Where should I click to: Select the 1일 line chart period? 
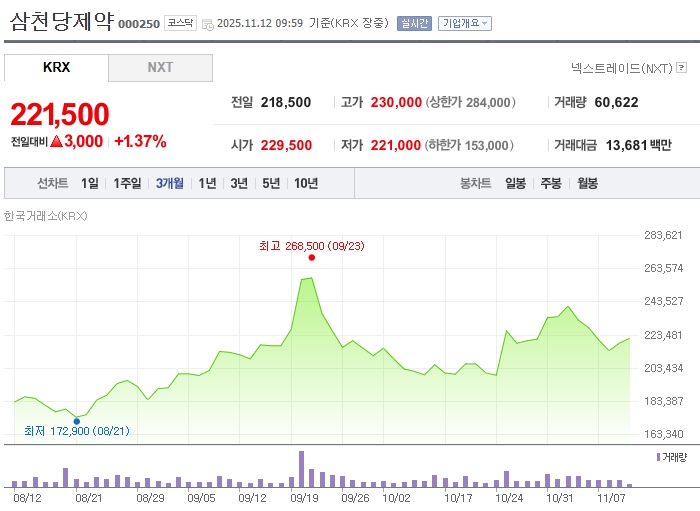tap(90, 183)
